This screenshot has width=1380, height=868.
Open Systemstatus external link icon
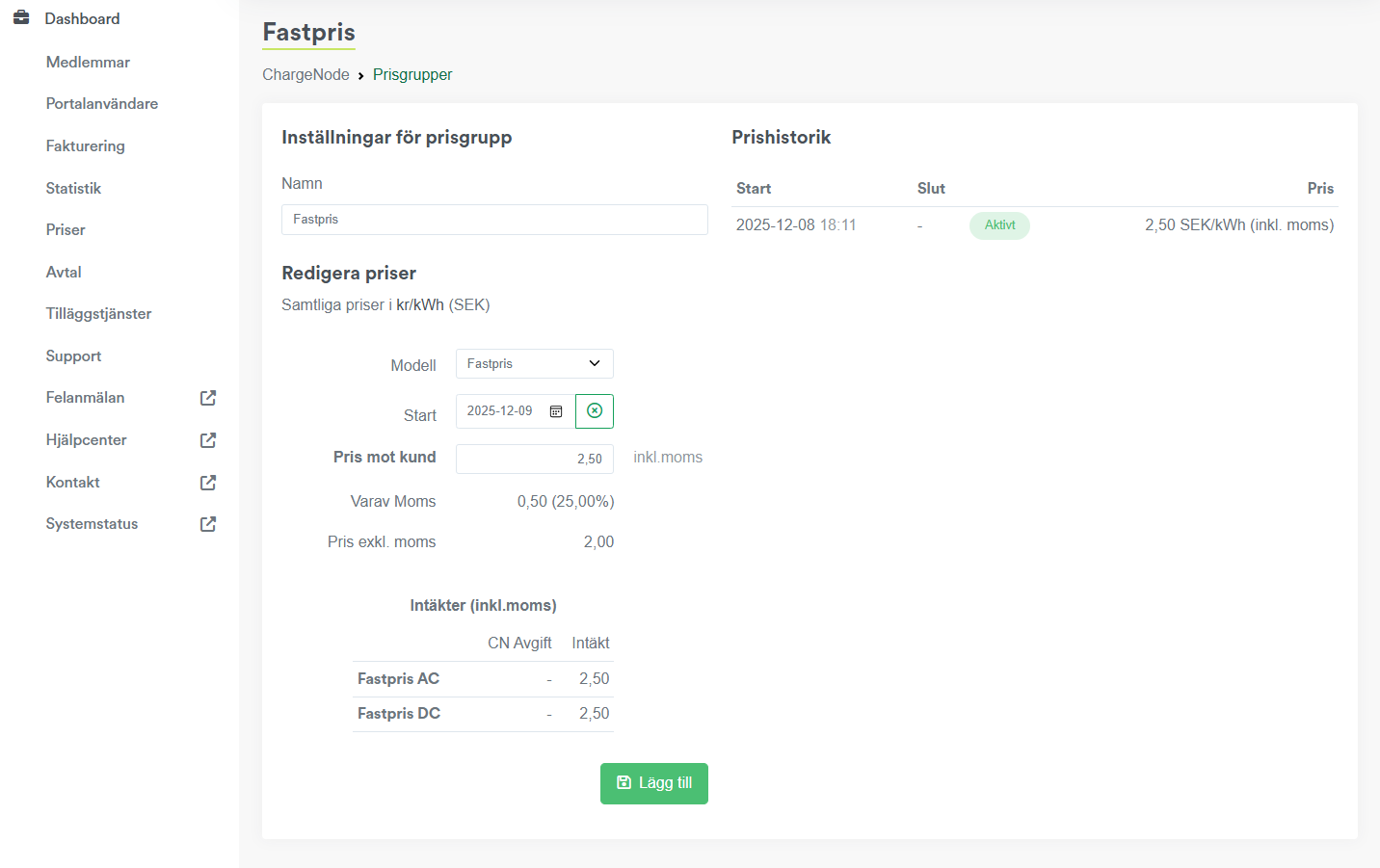[207, 524]
